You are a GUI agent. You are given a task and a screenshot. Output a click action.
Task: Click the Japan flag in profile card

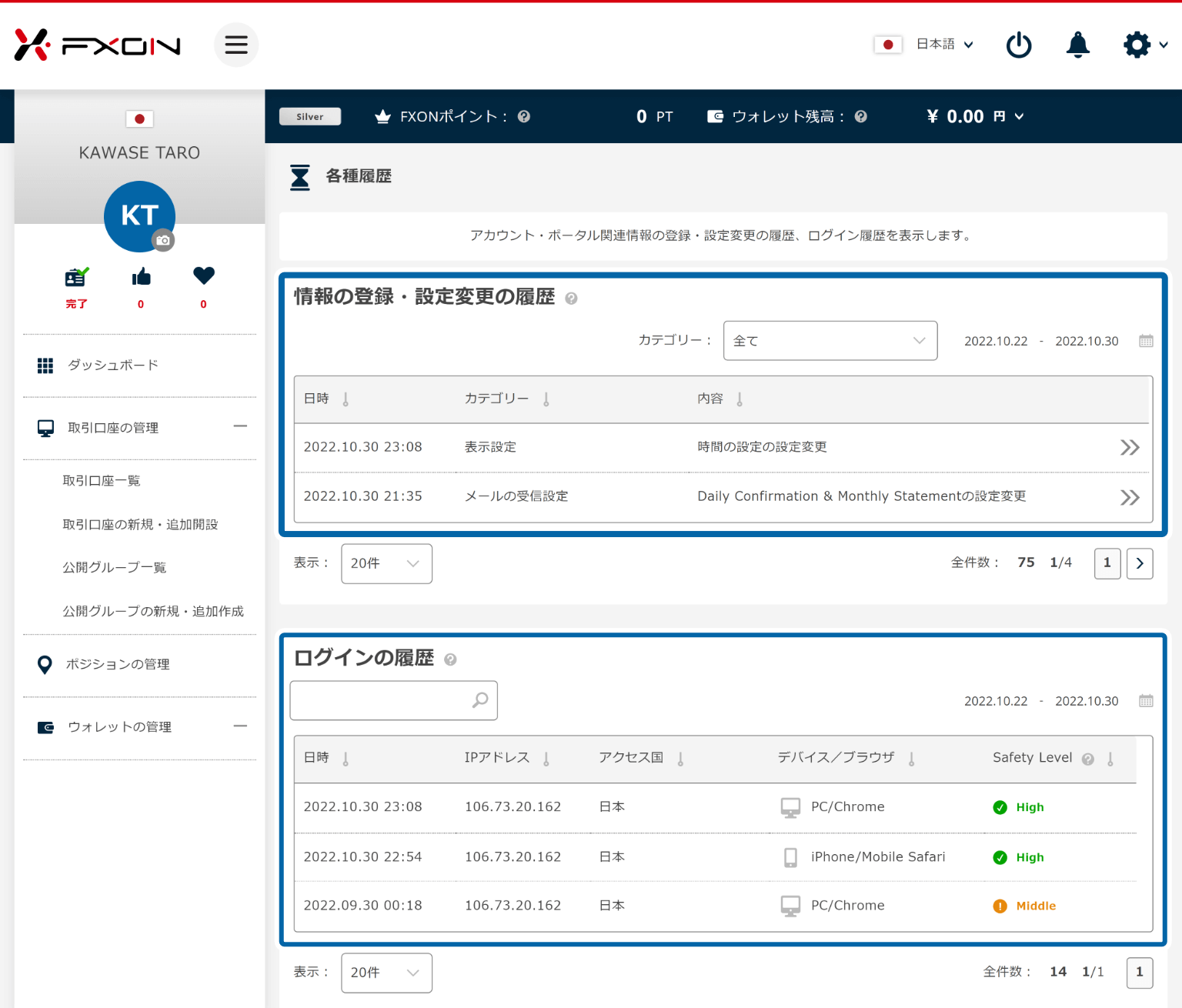pos(139,118)
